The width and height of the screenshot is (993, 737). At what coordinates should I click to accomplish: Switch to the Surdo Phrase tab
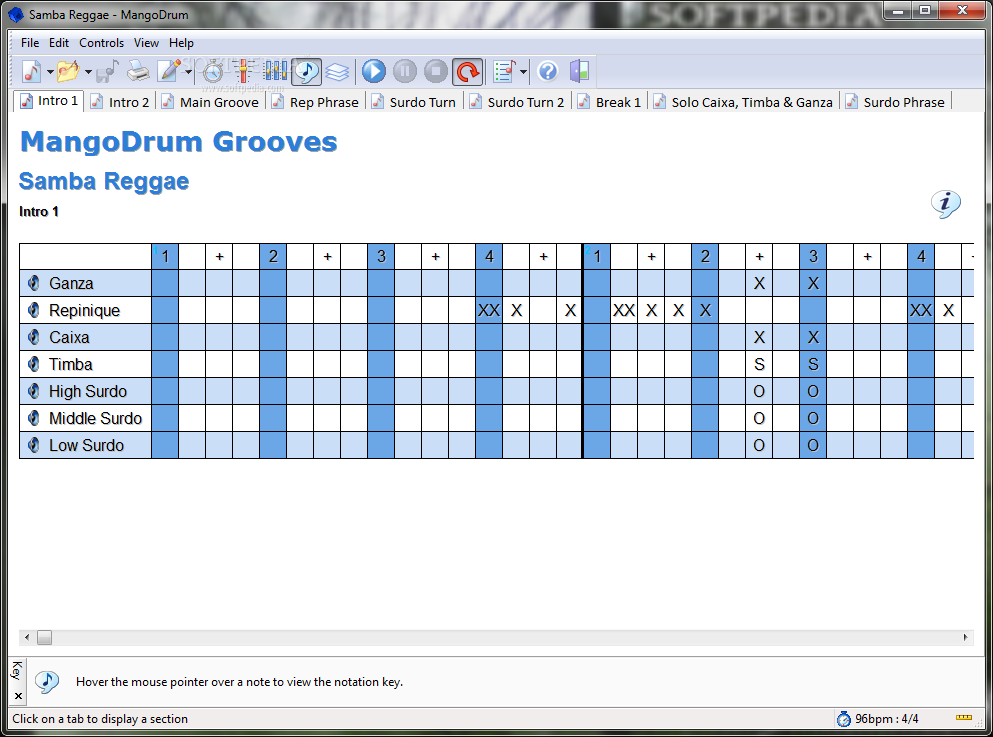click(894, 102)
